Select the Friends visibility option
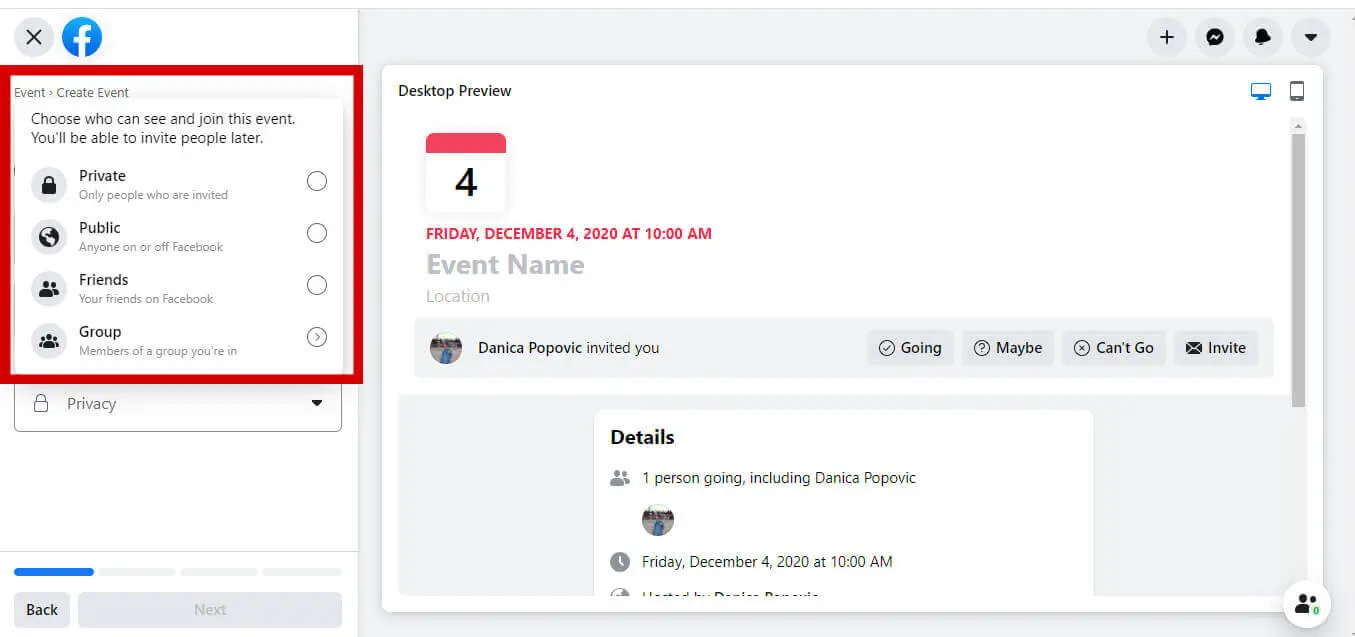The image size is (1355, 637). [x=316, y=285]
